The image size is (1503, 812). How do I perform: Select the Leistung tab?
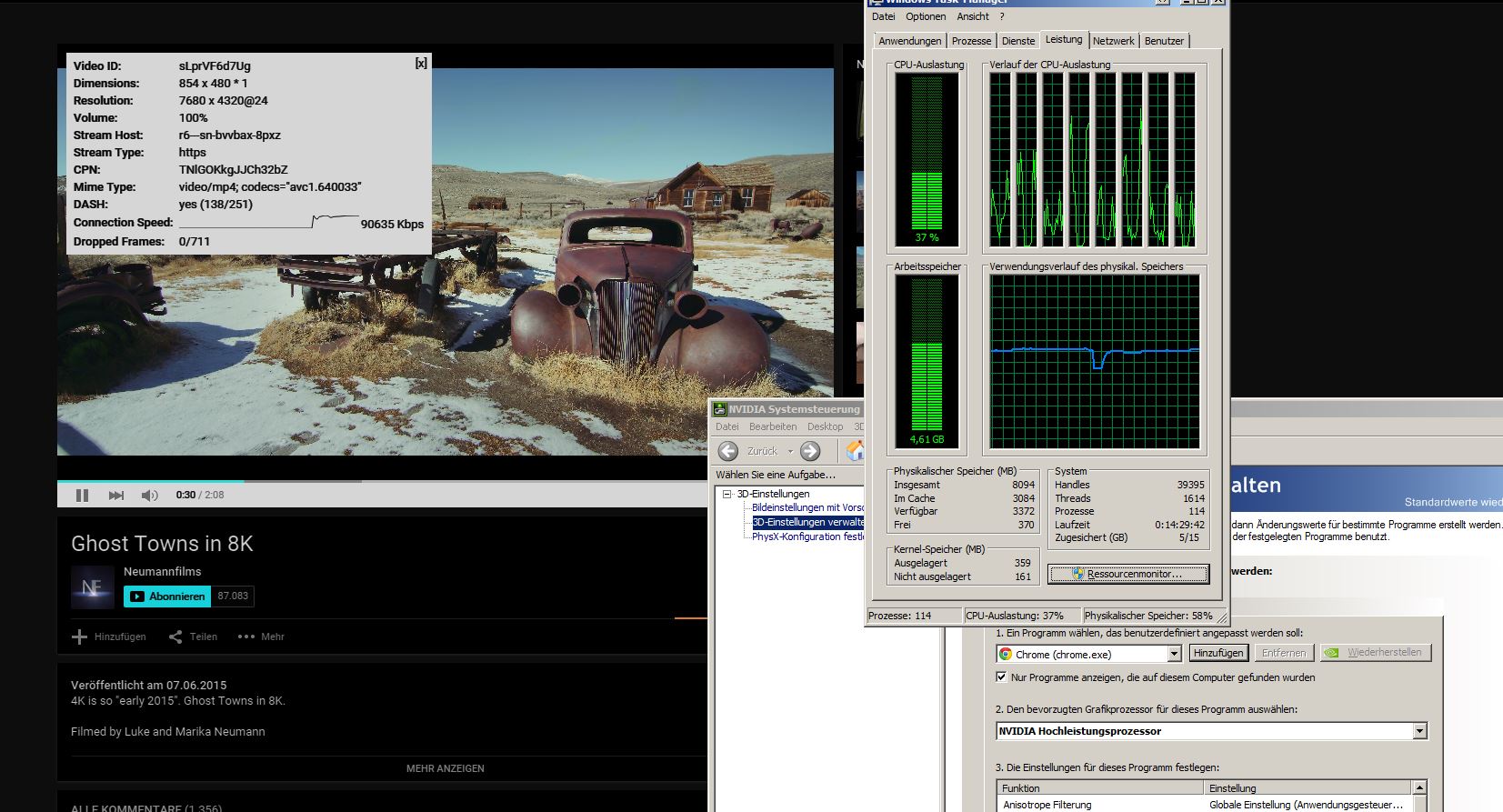coord(1064,39)
